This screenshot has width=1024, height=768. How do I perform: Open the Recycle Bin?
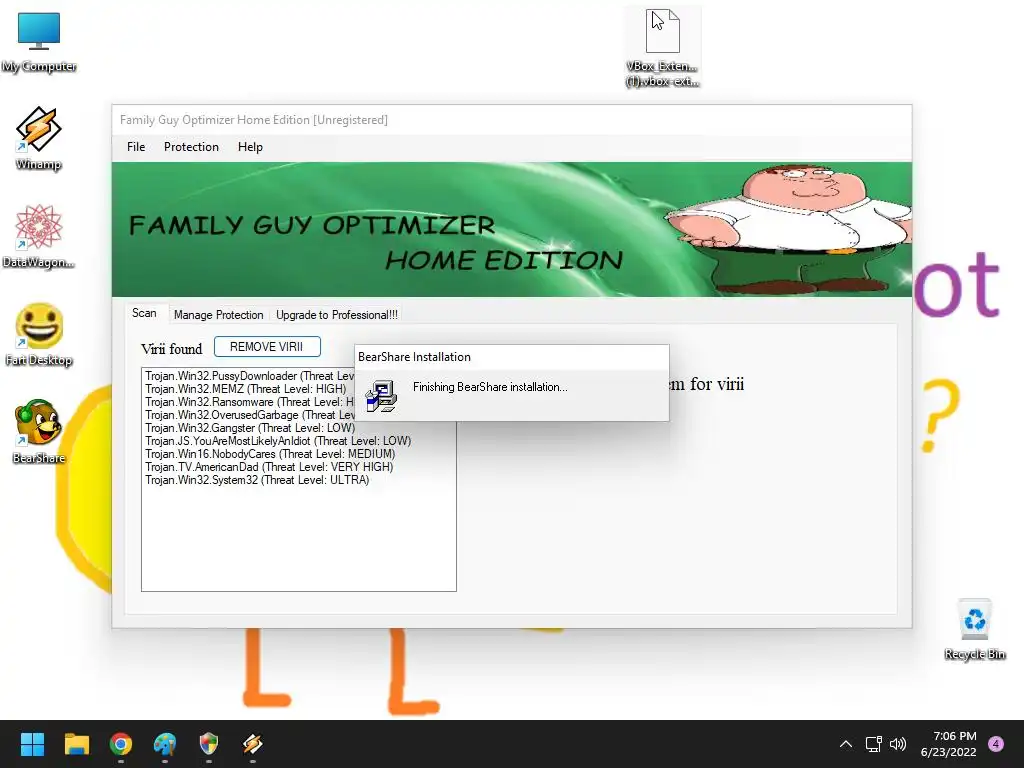click(x=974, y=630)
